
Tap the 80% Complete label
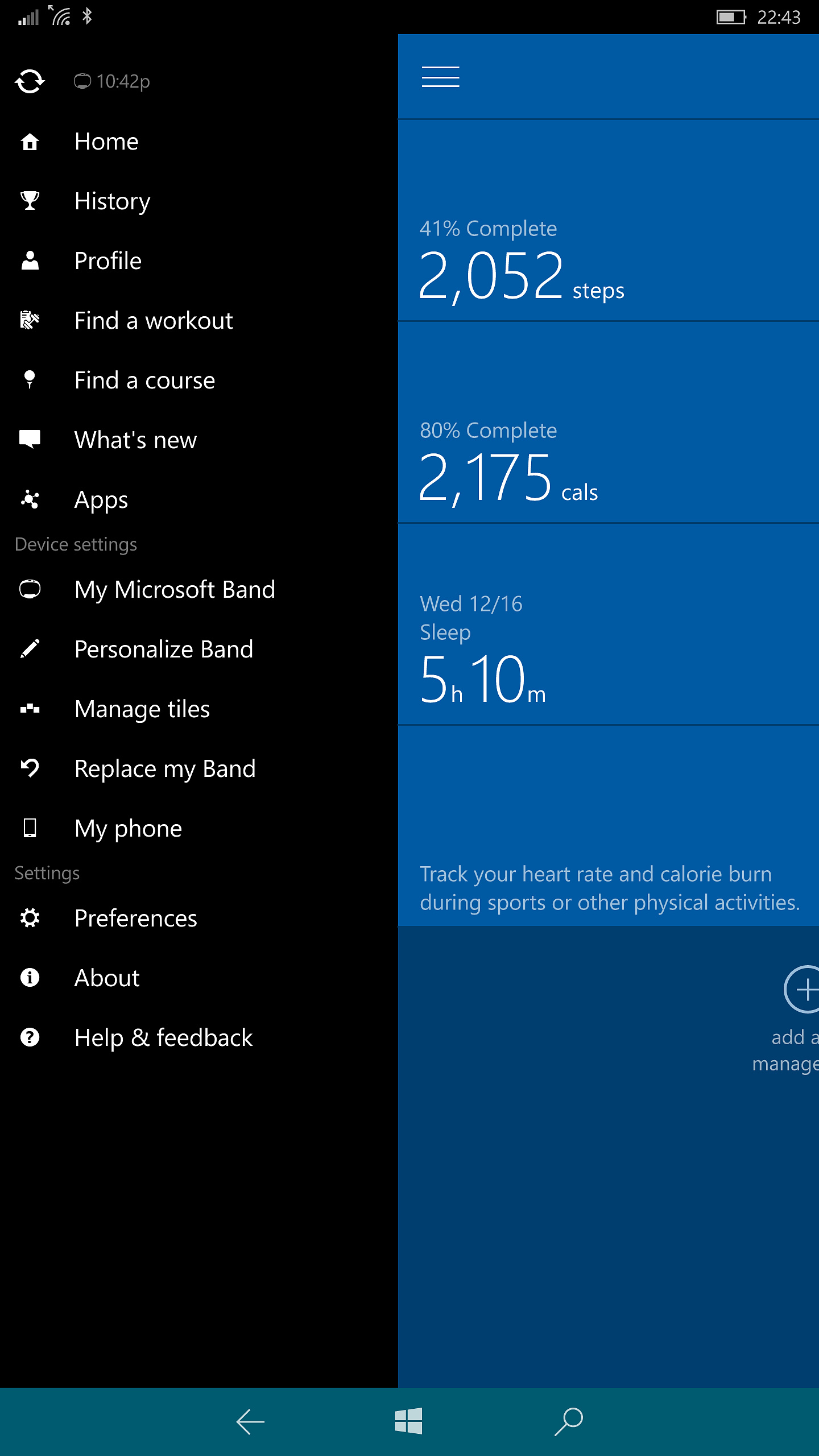[x=488, y=431]
